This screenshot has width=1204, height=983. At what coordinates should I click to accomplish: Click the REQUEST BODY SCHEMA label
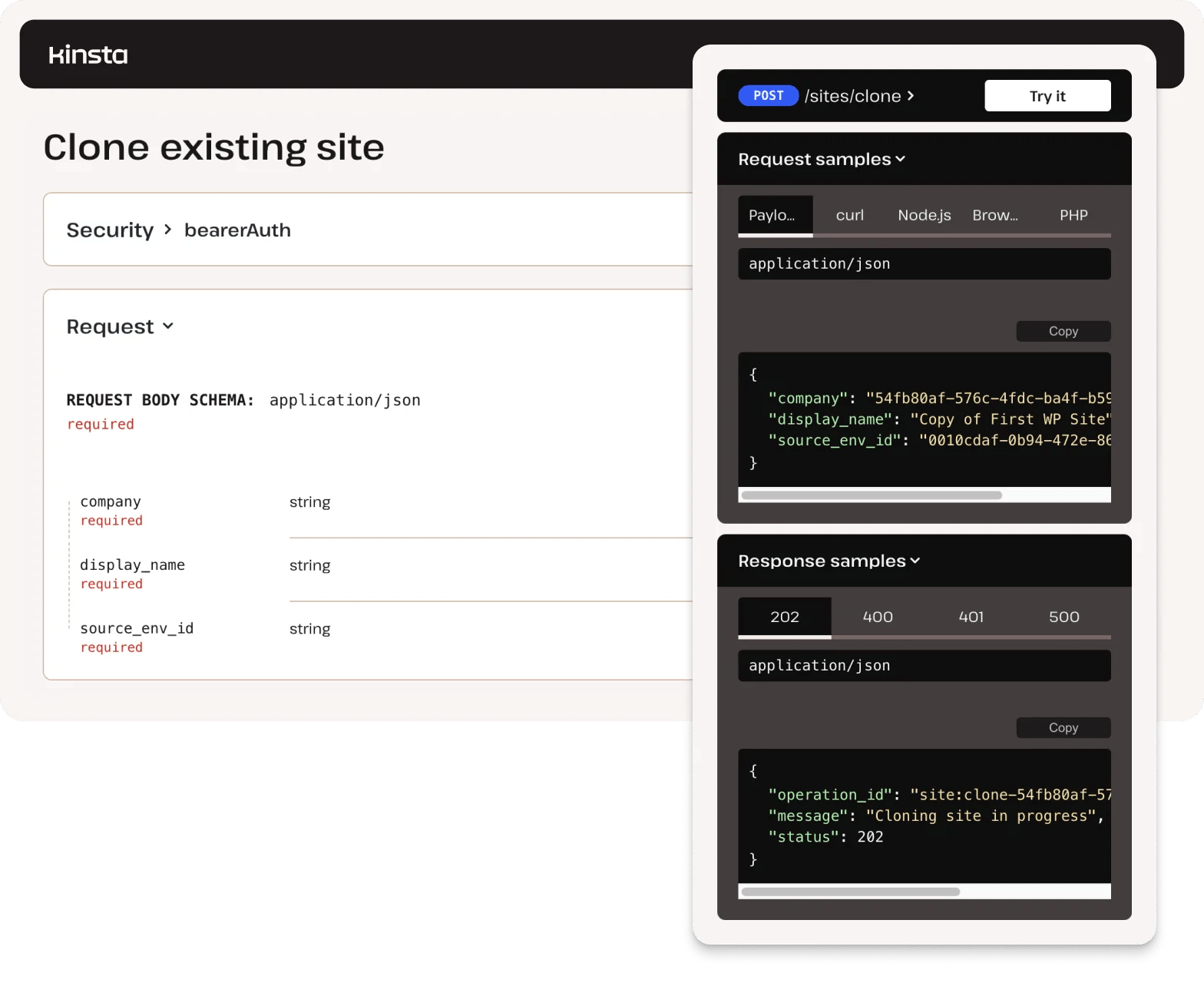pyautogui.click(x=160, y=400)
